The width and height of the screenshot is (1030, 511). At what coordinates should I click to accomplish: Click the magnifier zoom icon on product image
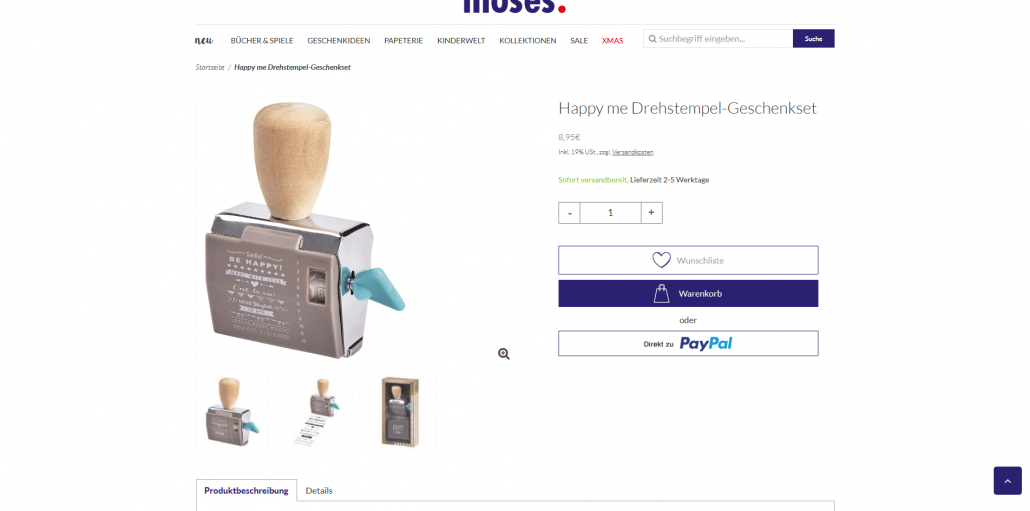pos(504,354)
